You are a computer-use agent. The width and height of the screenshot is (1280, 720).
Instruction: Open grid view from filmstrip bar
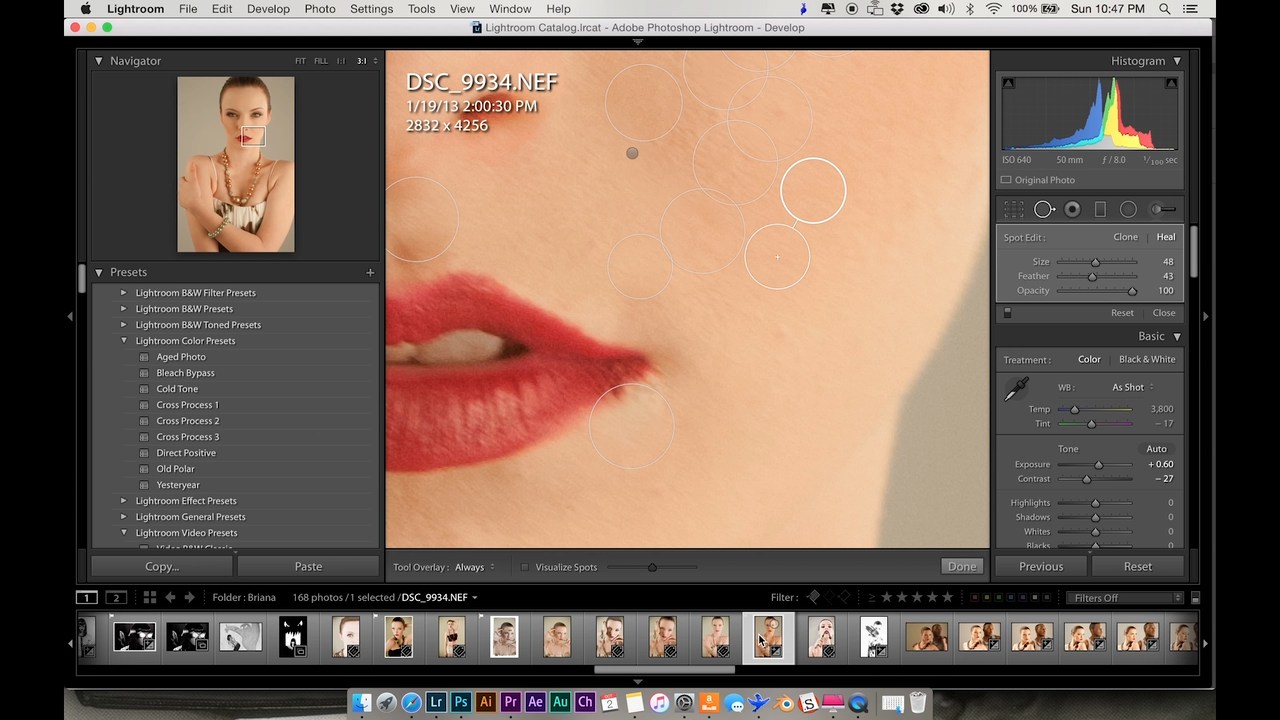pos(149,597)
